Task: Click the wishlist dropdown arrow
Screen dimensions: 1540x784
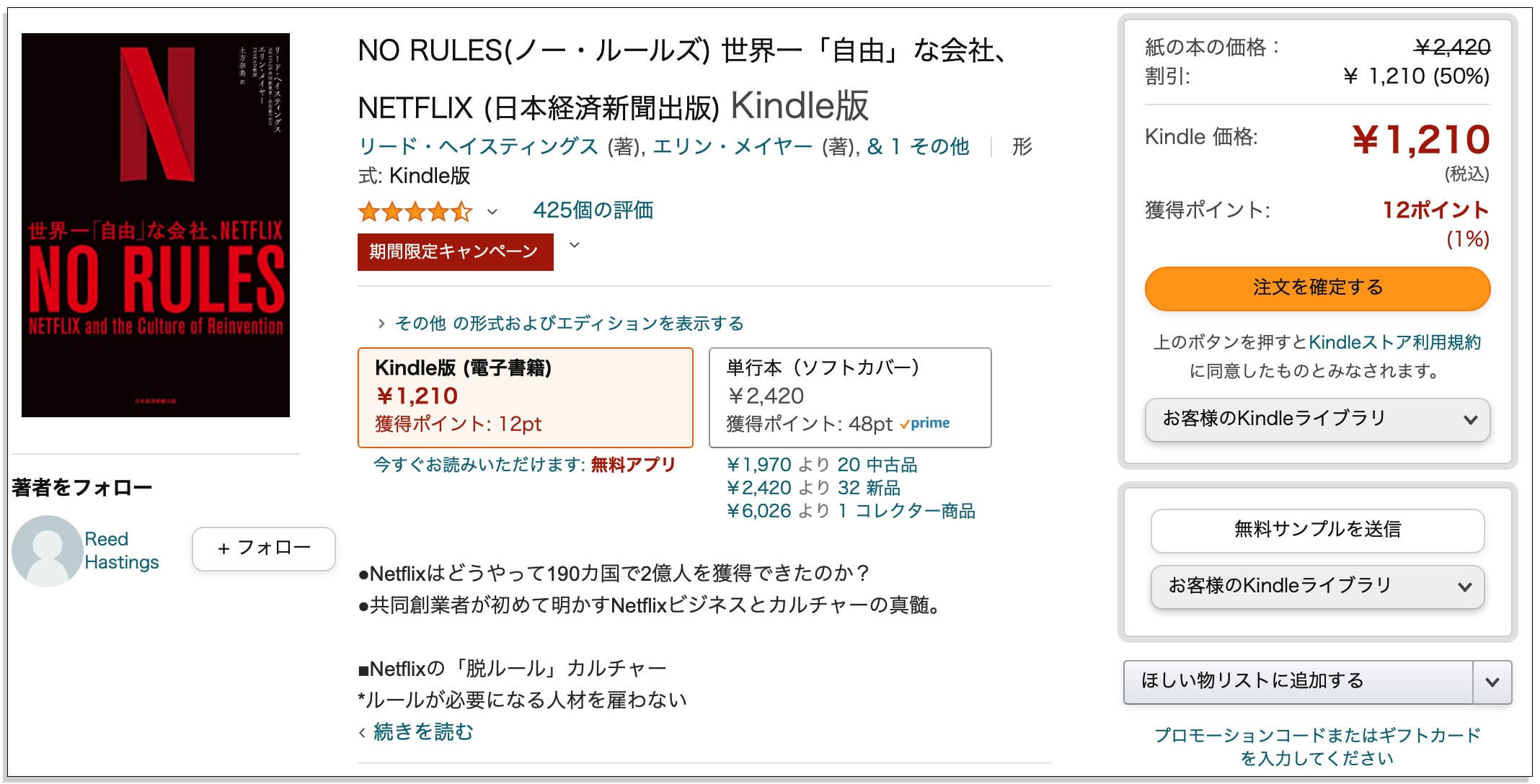Action: coord(1492,682)
